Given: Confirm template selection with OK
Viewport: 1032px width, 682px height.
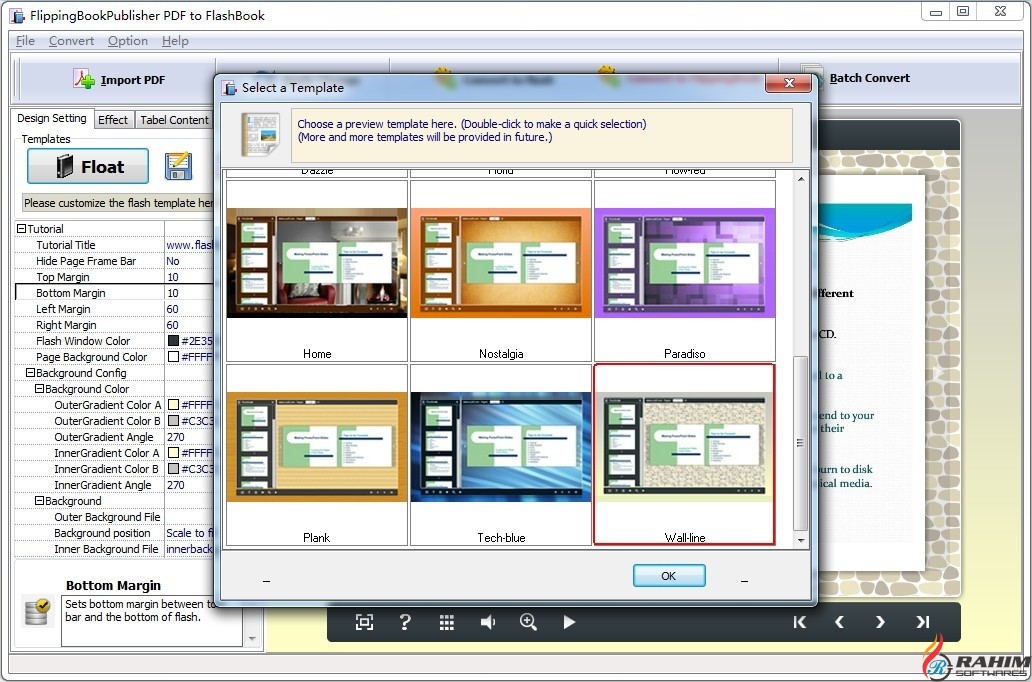Looking at the screenshot, I should point(668,575).
